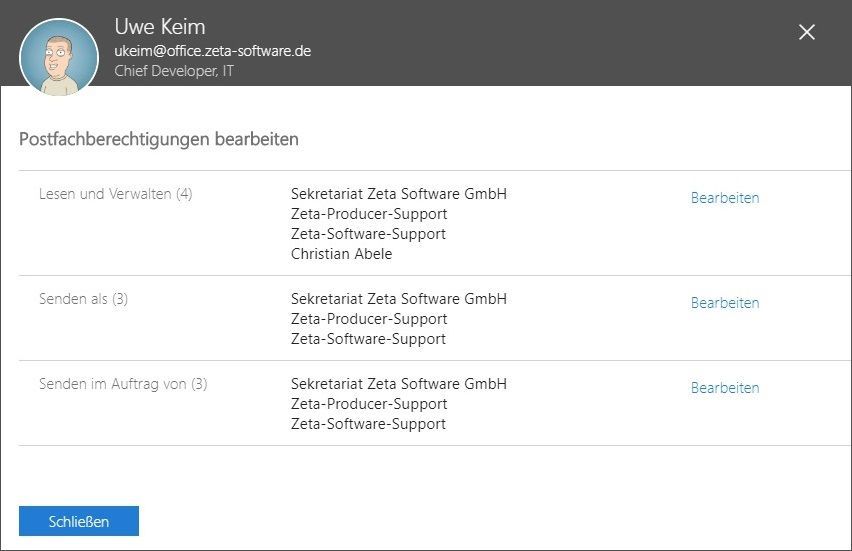Edit the Lesen und Verwalten permissions
This screenshot has height=551, width=852.
[724, 198]
